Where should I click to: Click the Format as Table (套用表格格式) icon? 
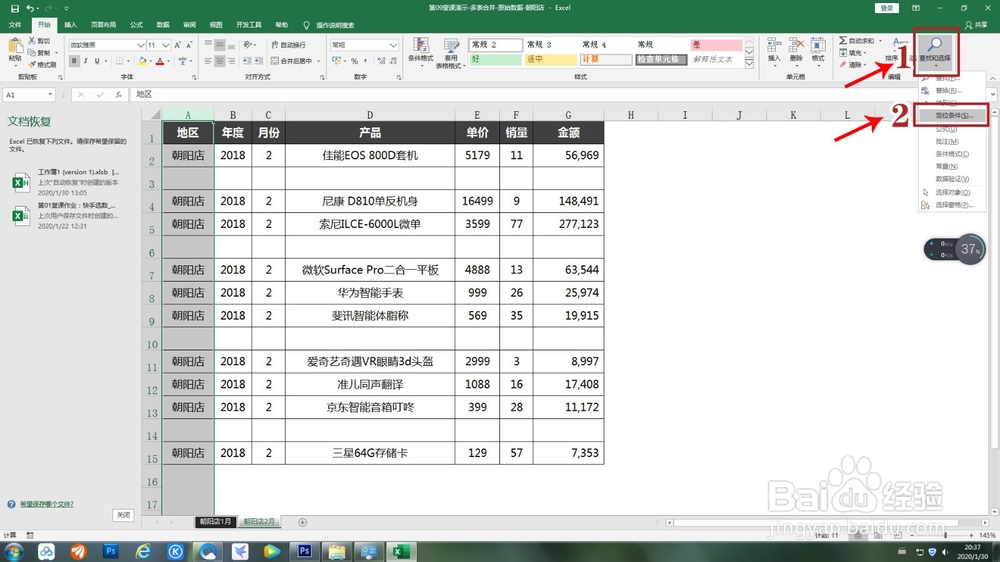pos(452,47)
